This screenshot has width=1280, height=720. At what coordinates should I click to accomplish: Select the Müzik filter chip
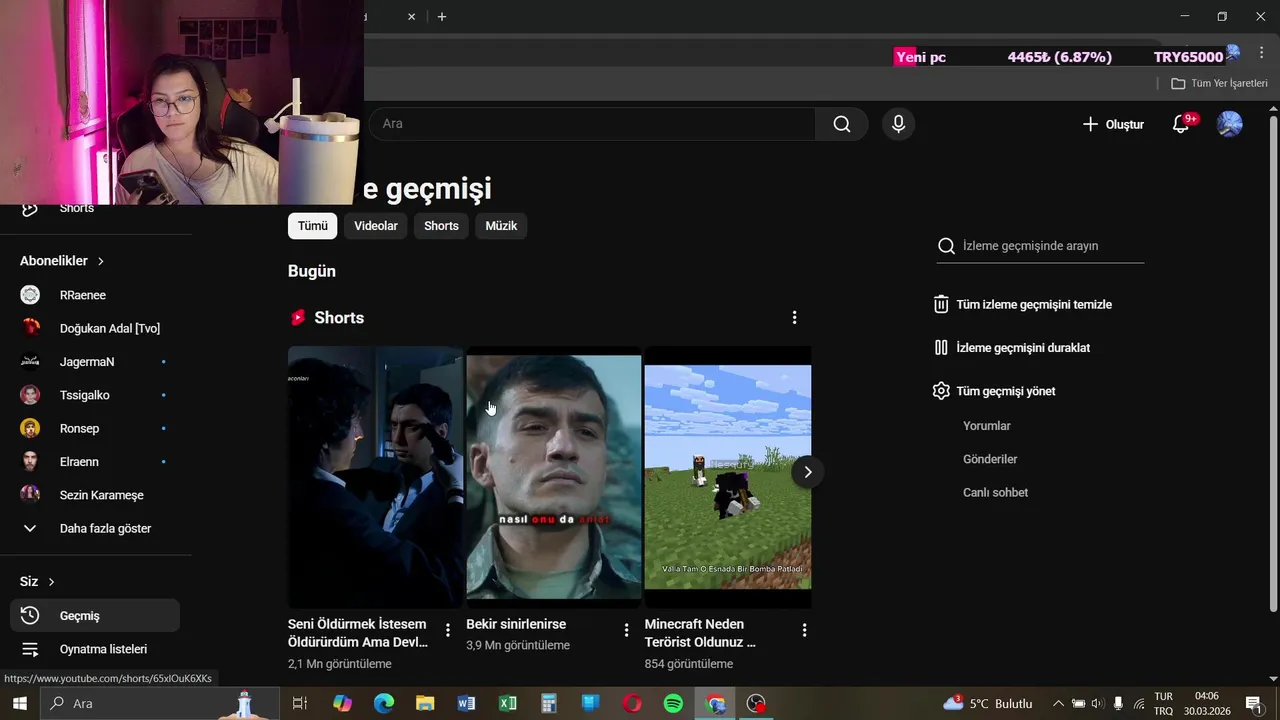pyautogui.click(x=501, y=226)
